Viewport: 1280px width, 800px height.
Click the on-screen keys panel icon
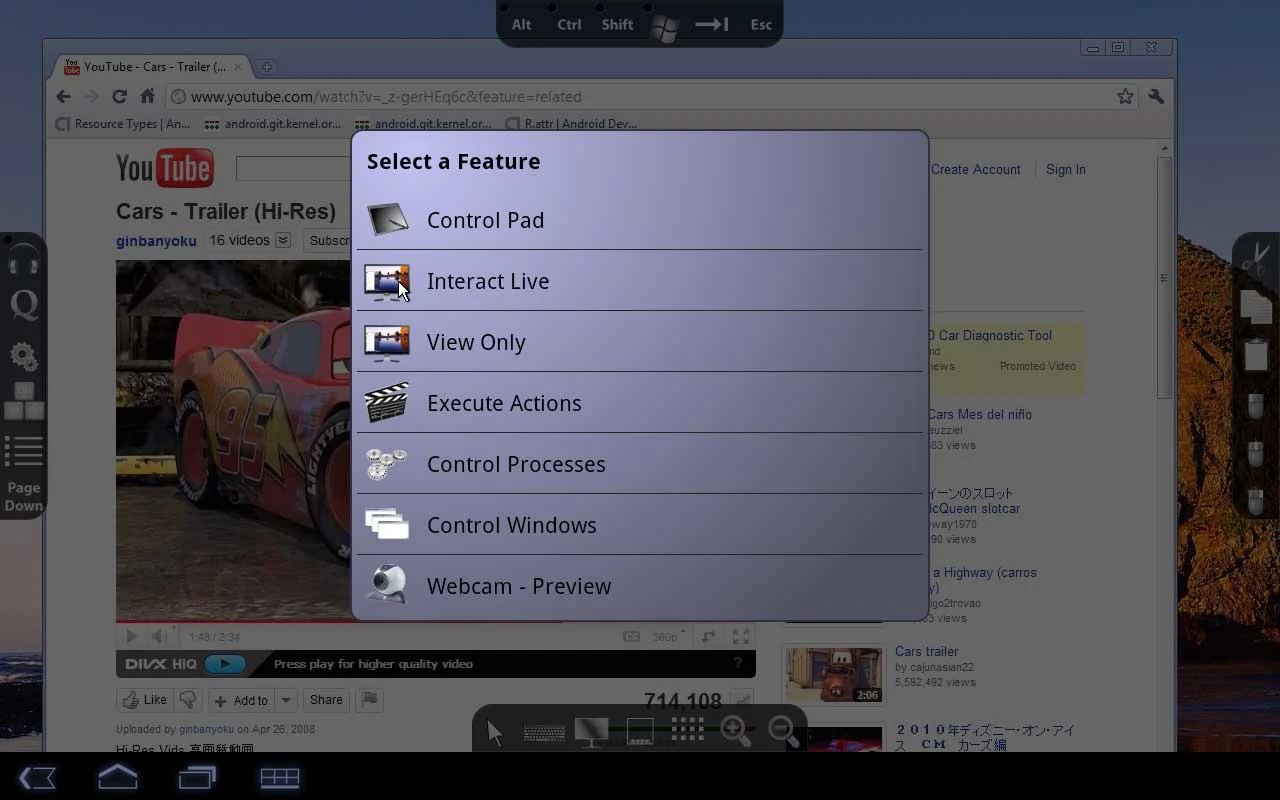pos(640,732)
